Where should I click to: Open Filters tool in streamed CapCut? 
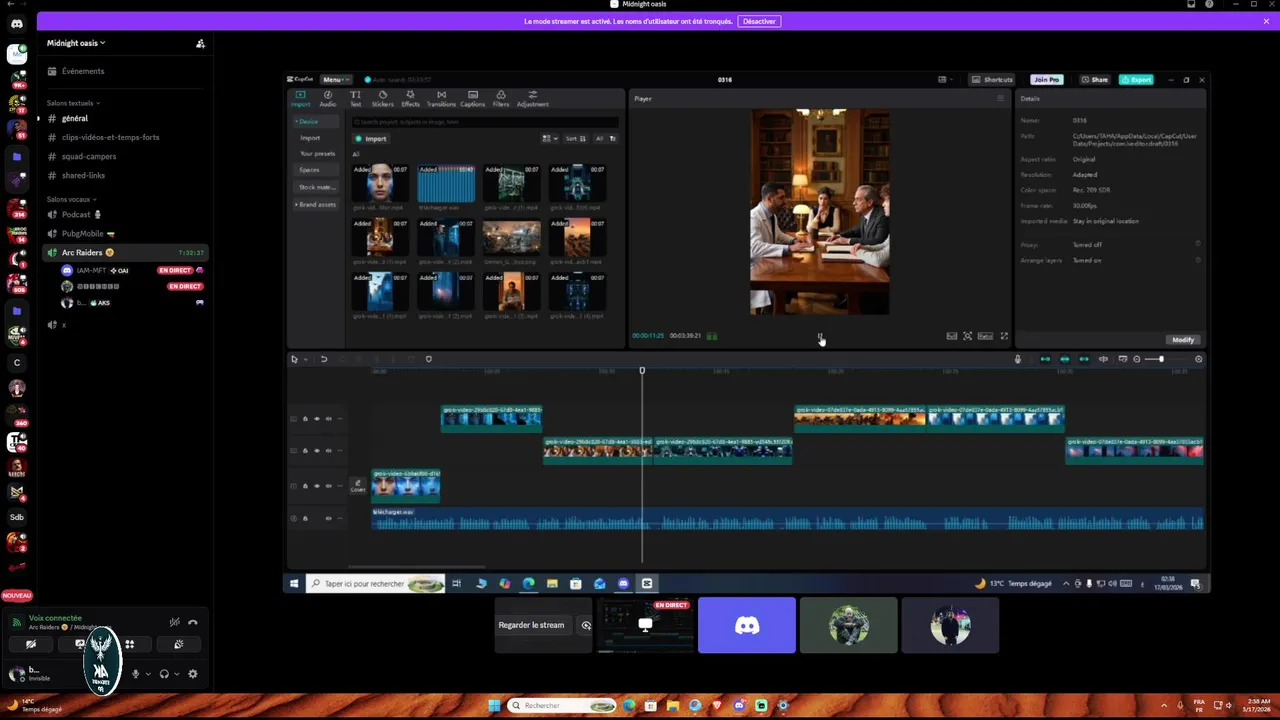click(501, 98)
